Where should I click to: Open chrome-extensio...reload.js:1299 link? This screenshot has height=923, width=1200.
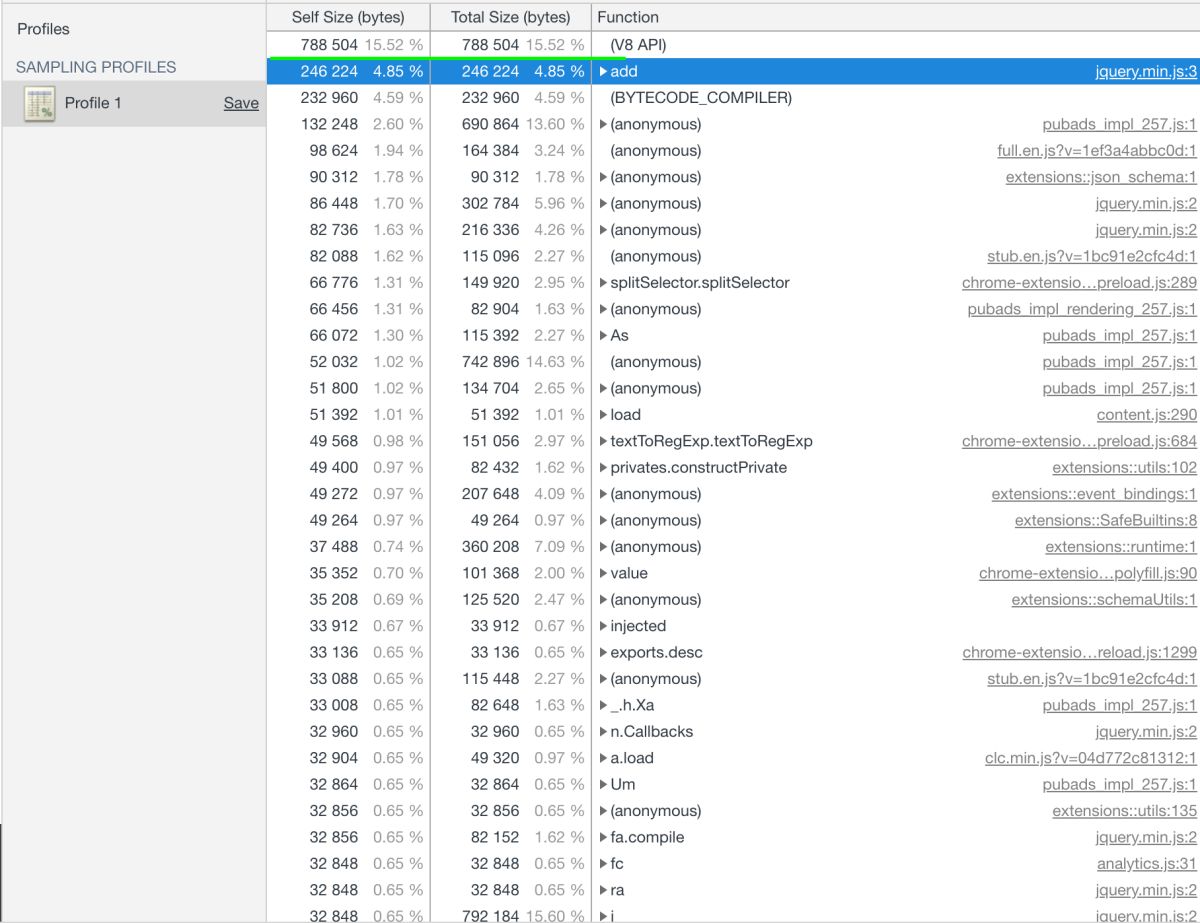[x=1079, y=653]
